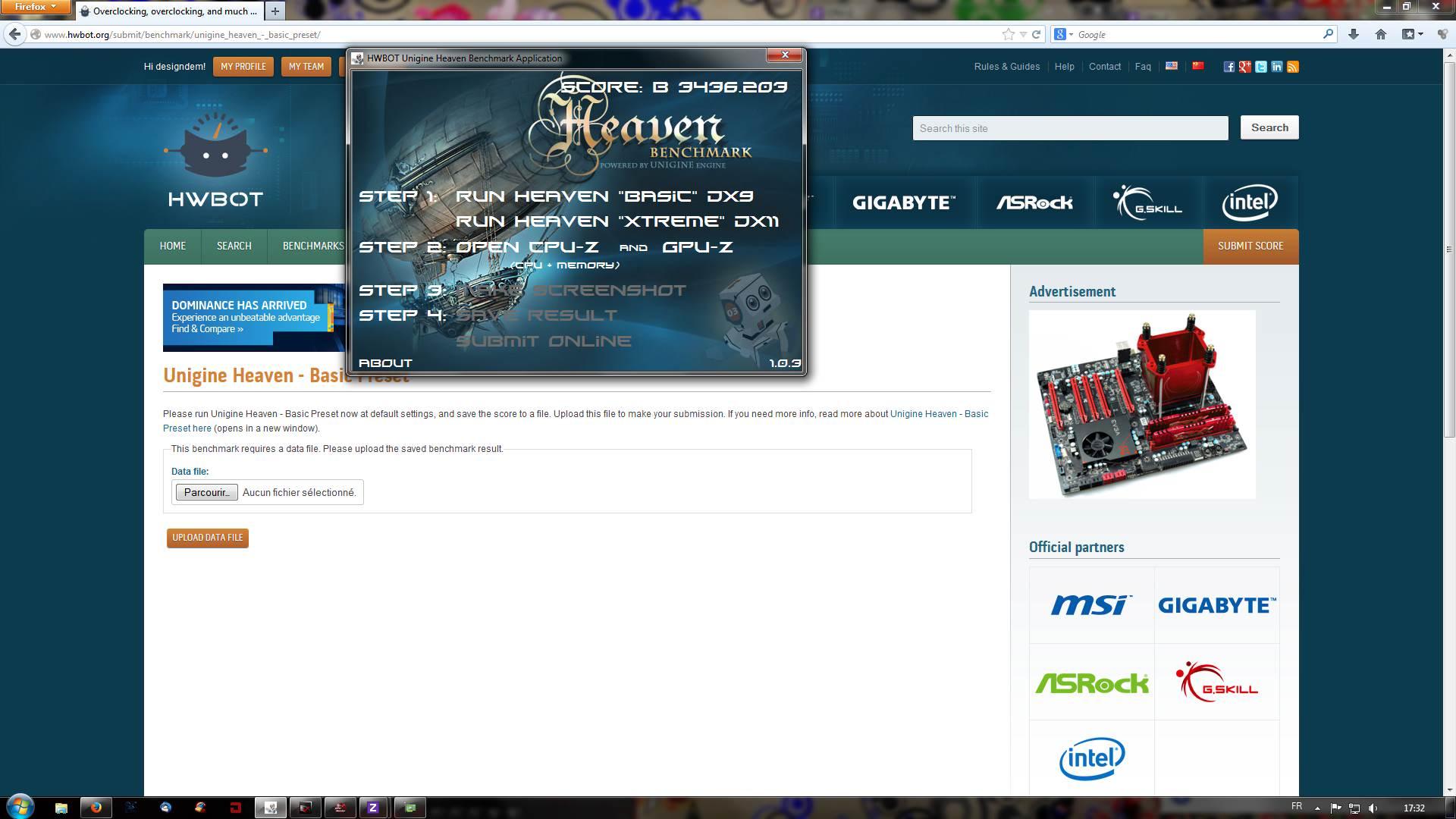Click Run Heaven "Xtreme" DX11 in benchmark app
Image resolution: width=1456 pixels, height=819 pixels.
pyautogui.click(x=617, y=221)
